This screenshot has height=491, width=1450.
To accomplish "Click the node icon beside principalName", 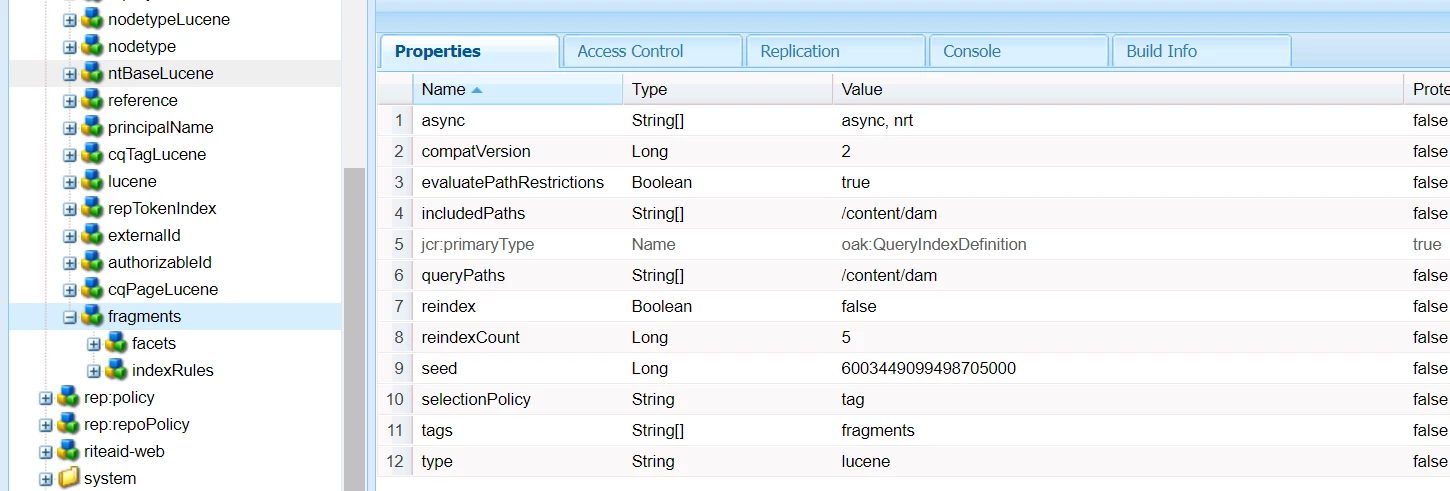I will click(92, 127).
